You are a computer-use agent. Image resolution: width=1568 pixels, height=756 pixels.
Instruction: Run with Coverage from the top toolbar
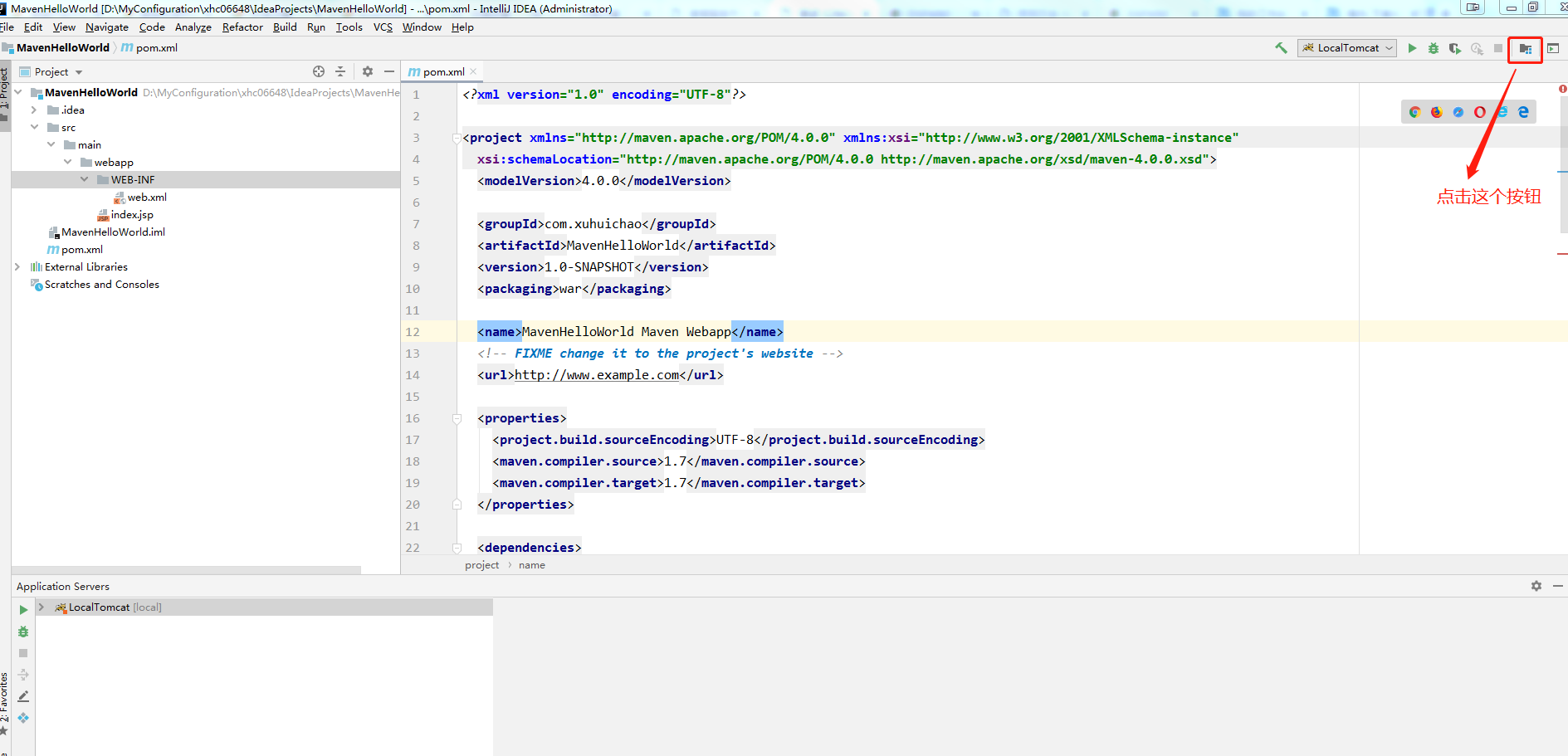click(x=1455, y=48)
